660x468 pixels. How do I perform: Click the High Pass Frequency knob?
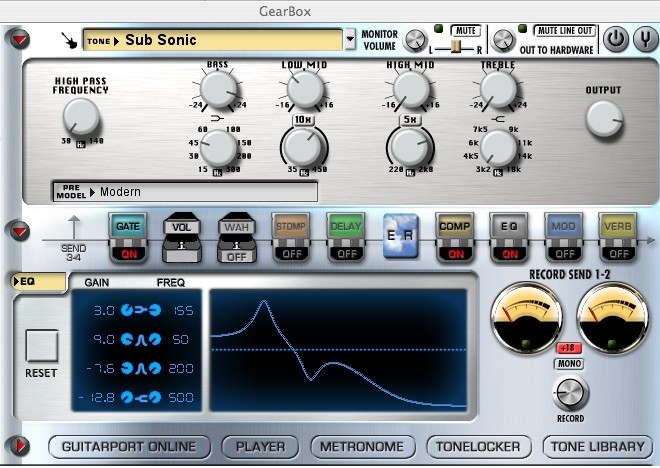81,117
